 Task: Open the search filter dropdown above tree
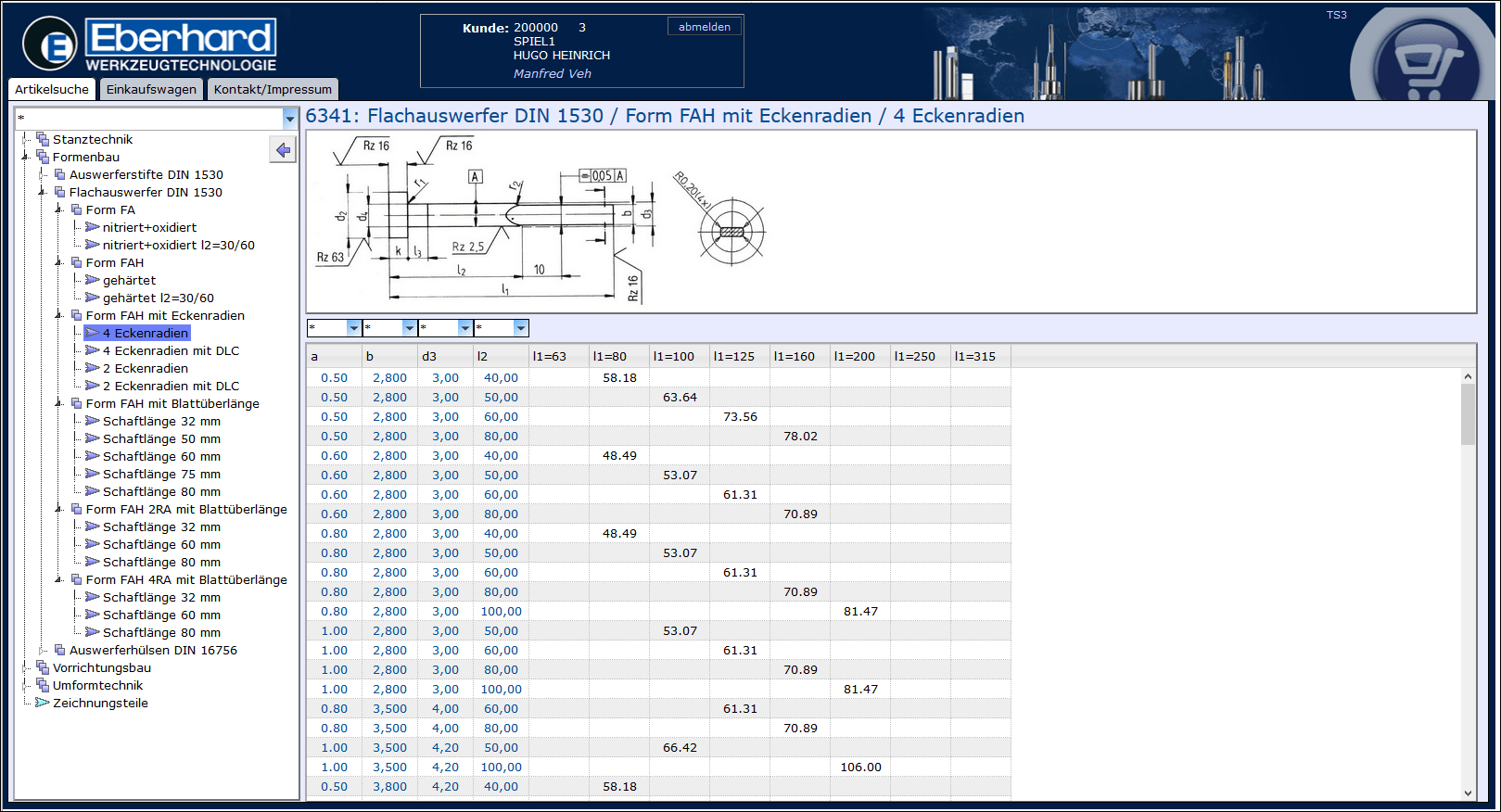289,119
